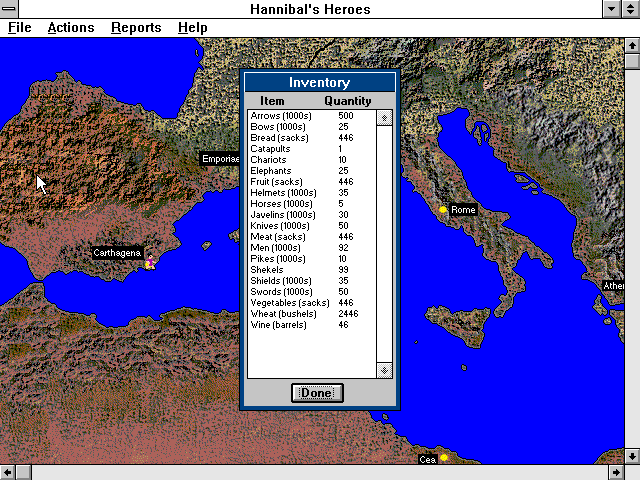This screenshot has height=480, width=640.
Task: Click Hannibal's army figure near Carthagena
Action: click(x=150, y=262)
